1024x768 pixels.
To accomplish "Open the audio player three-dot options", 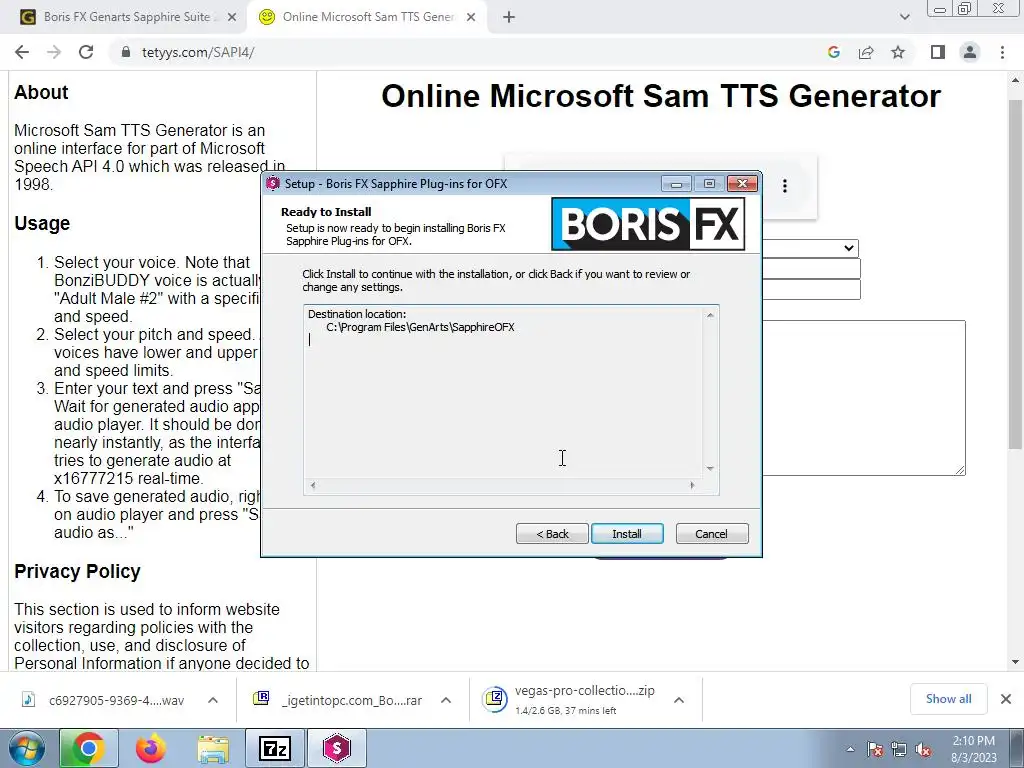I will (x=785, y=186).
